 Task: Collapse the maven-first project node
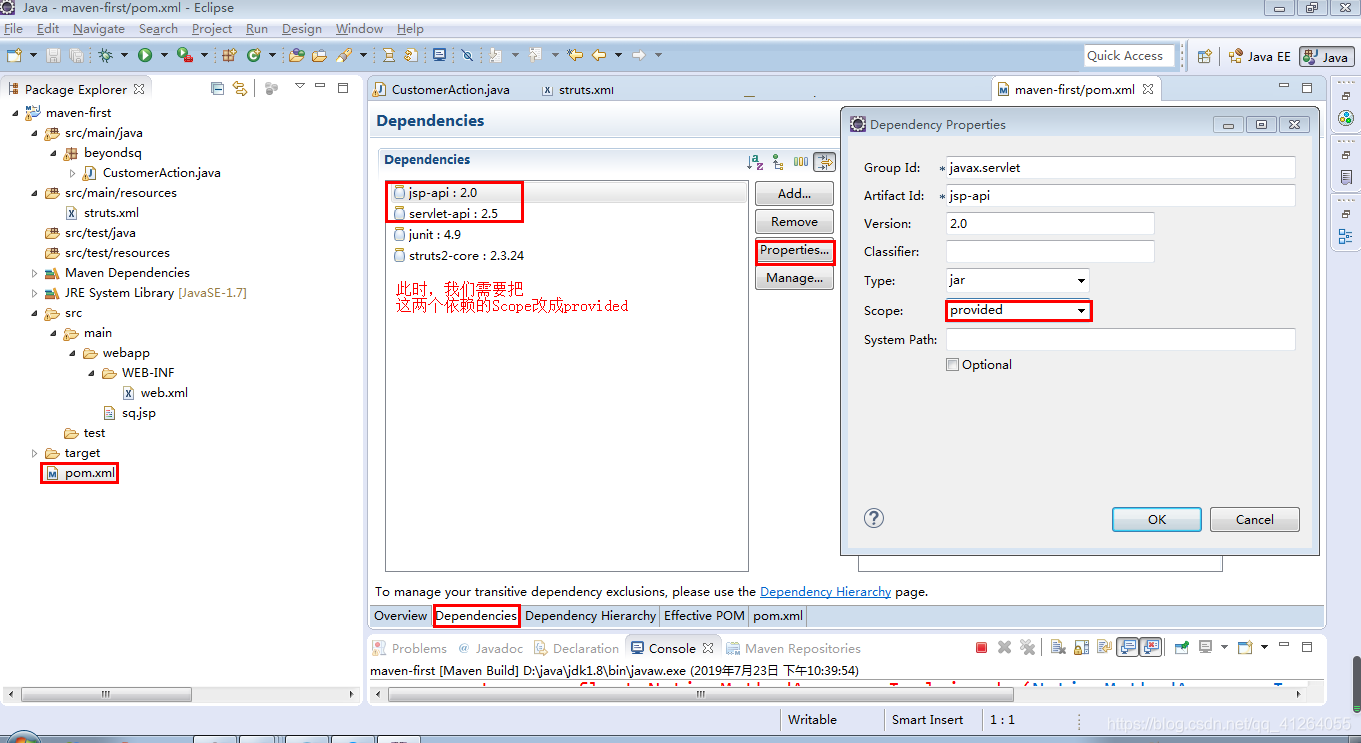click(15, 113)
